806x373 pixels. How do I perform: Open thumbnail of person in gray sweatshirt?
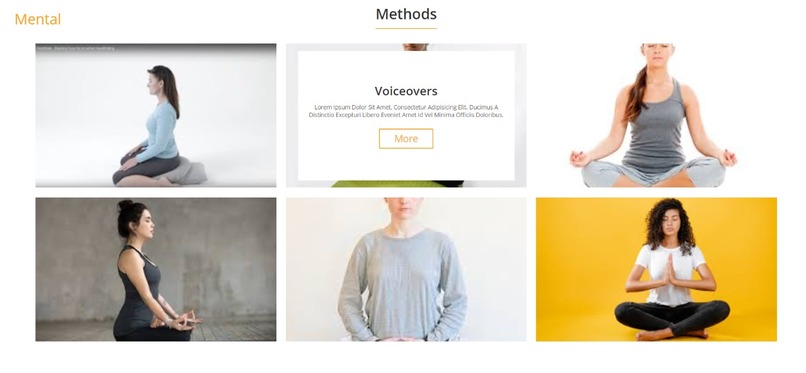tap(406, 269)
